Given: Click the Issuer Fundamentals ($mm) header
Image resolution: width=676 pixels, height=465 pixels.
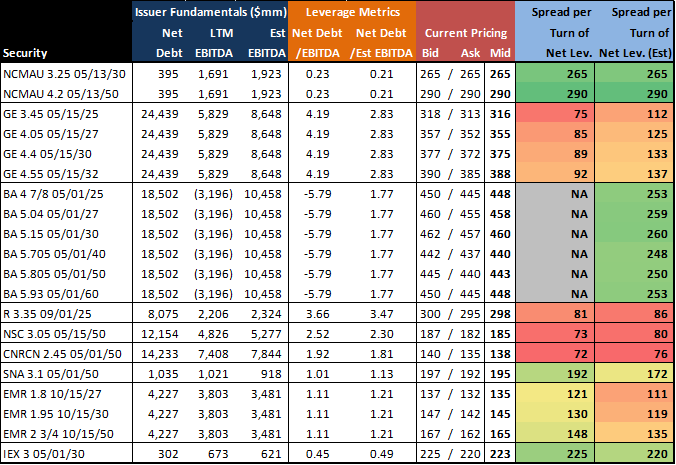Looking at the screenshot, I should coord(210,11).
